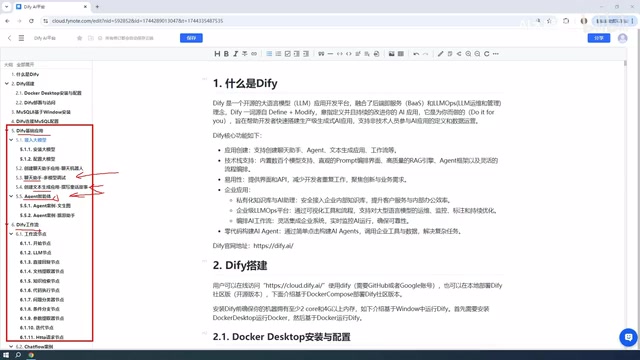The height and width of the screenshot is (360, 640).
Task: Click the blue save button
Action: (191, 38)
